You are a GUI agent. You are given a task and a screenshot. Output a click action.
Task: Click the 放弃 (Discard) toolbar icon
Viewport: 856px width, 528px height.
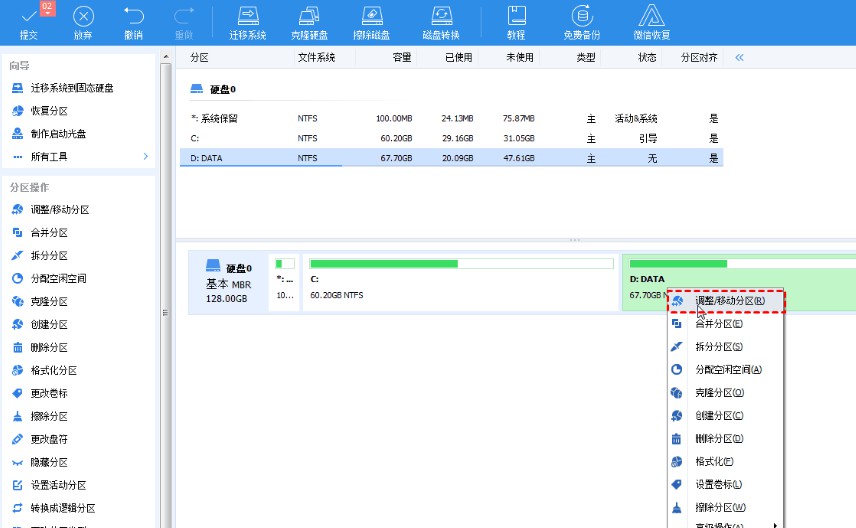coord(85,17)
